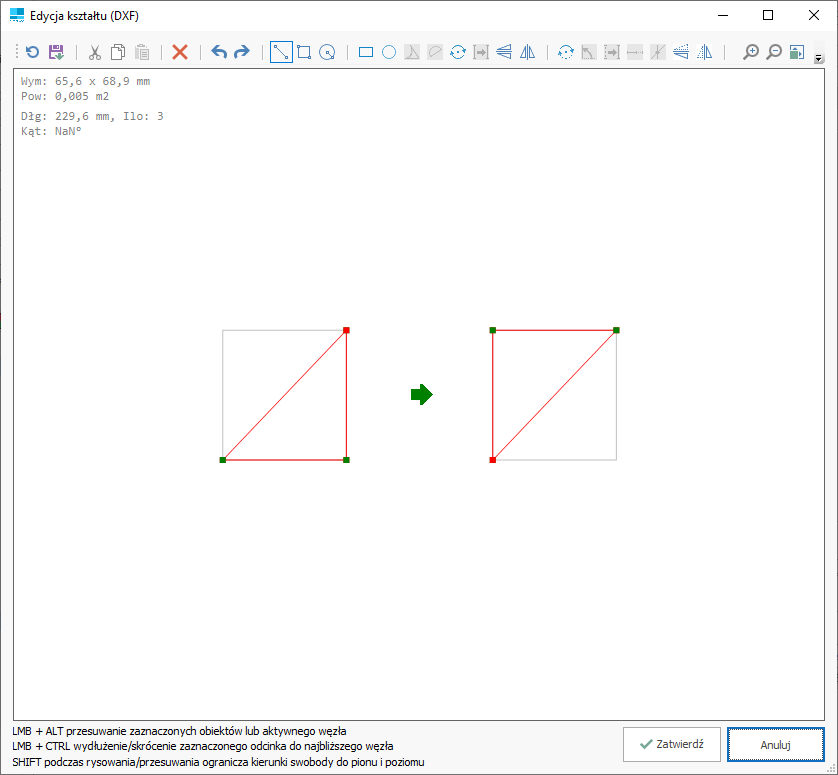Open the toolbar overflow dropdown arrow
Screen dimensions: 838x775
[x=818, y=58]
